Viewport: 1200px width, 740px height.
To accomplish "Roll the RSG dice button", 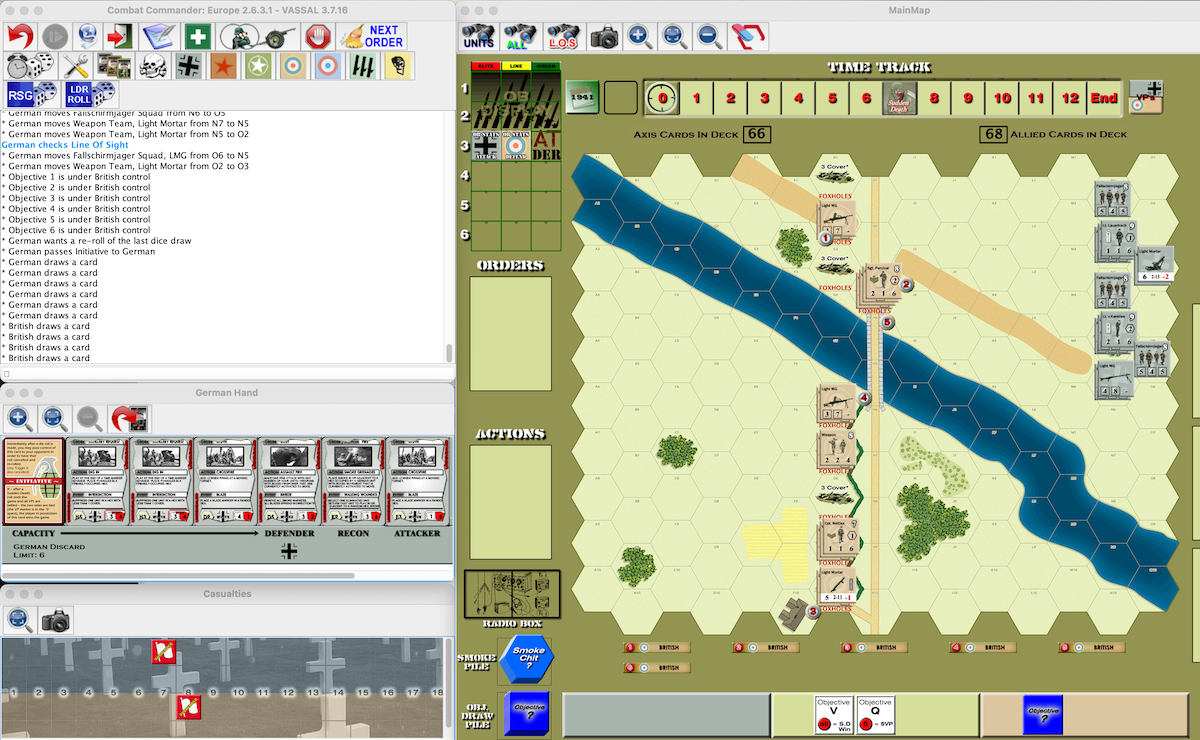I will pos(31,95).
